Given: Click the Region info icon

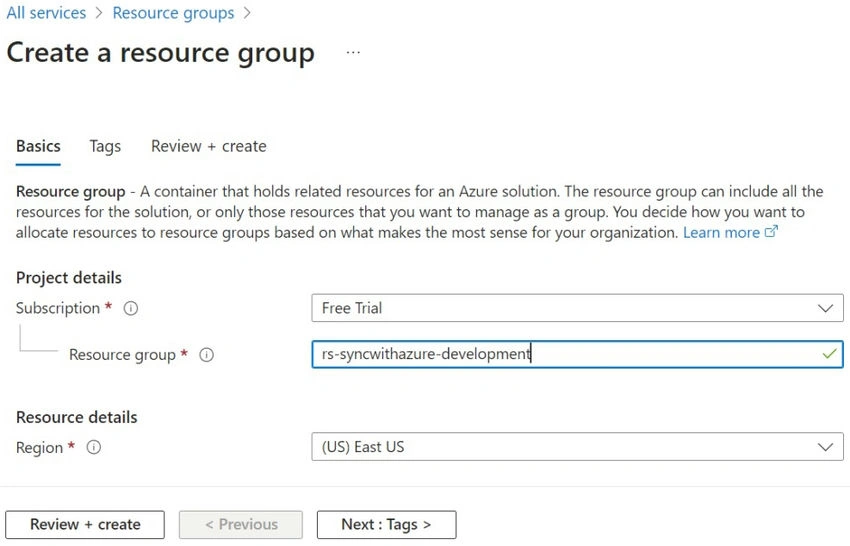Looking at the screenshot, I should [x=94, y=447].
